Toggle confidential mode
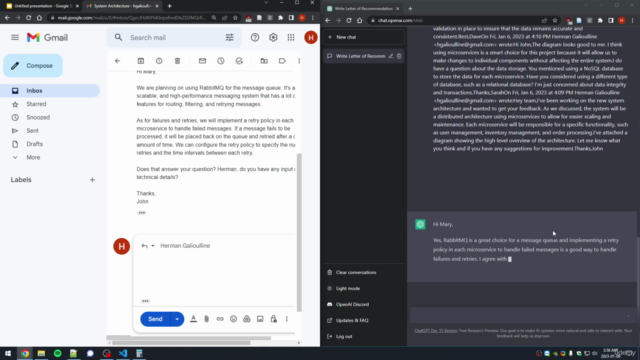This screenshot has width=640, height=360. [x=273, y=319]
